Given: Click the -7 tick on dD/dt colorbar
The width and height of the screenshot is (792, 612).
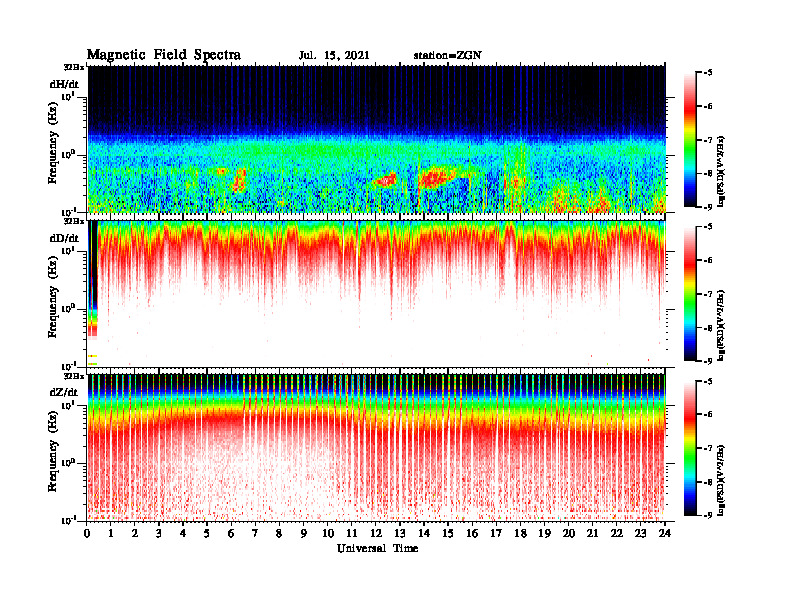Looking at the screenshot, I should tap(708, 294).
